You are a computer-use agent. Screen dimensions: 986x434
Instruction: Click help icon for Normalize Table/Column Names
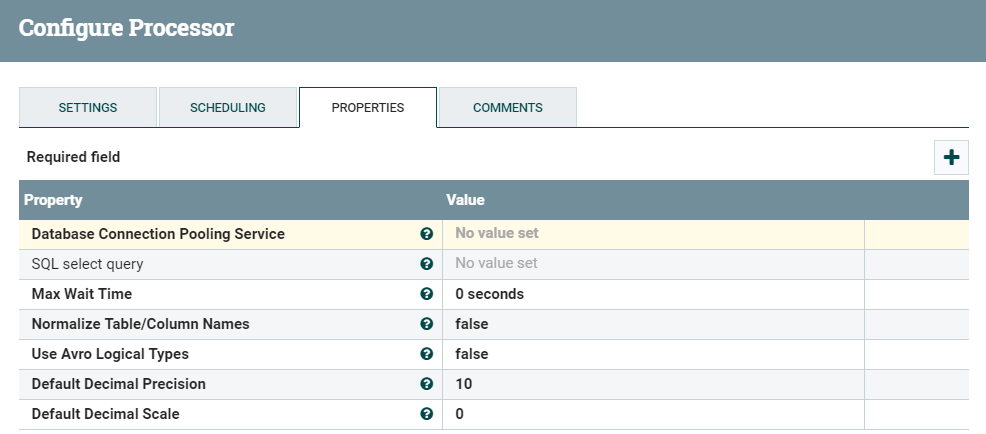[x=427, y=324]
